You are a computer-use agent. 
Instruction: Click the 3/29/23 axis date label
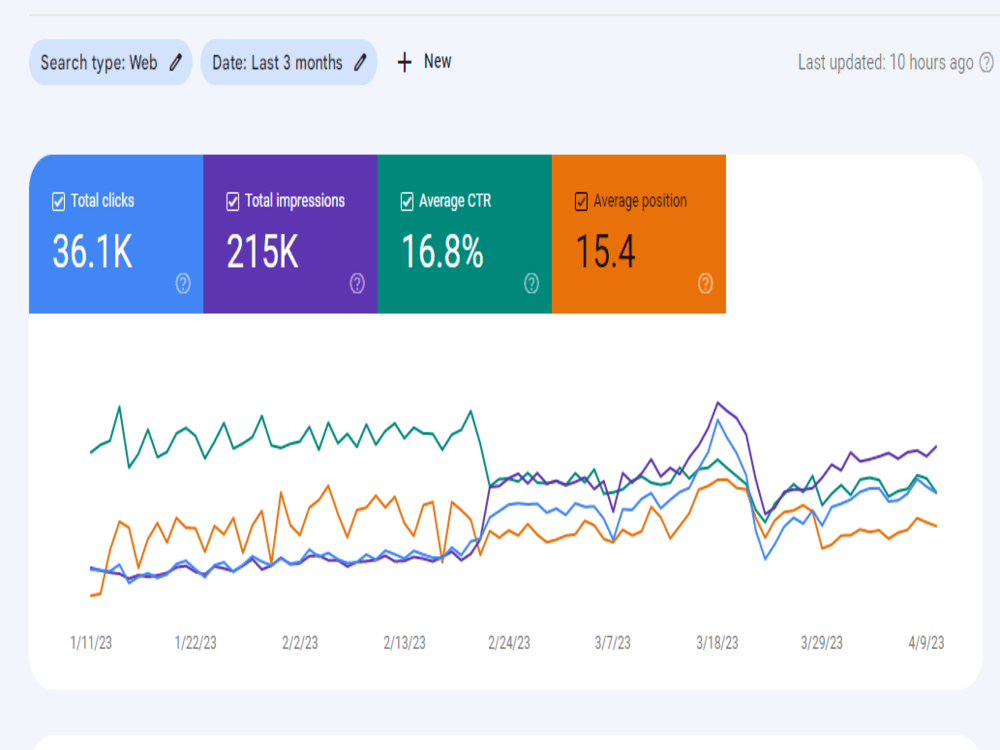tap(822, 643)
